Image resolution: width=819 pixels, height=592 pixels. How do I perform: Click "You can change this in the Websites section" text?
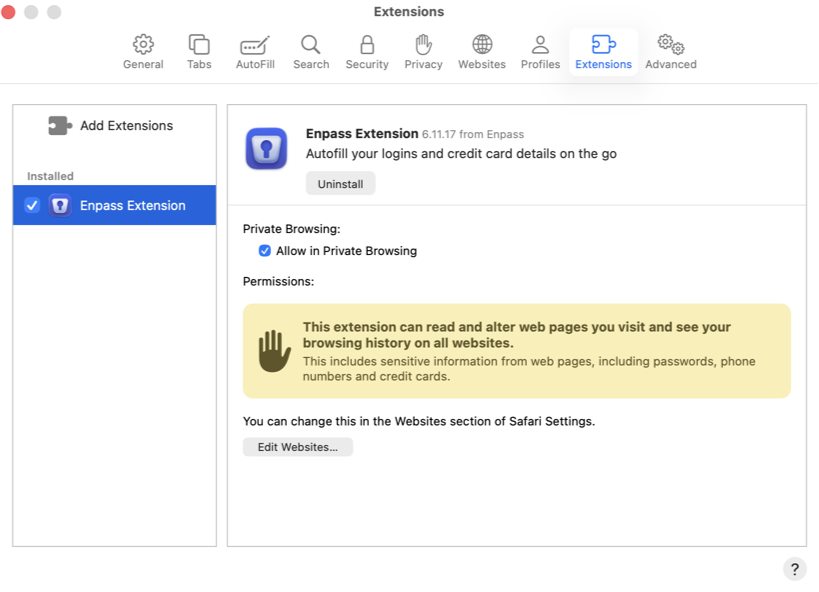point(419,421)
